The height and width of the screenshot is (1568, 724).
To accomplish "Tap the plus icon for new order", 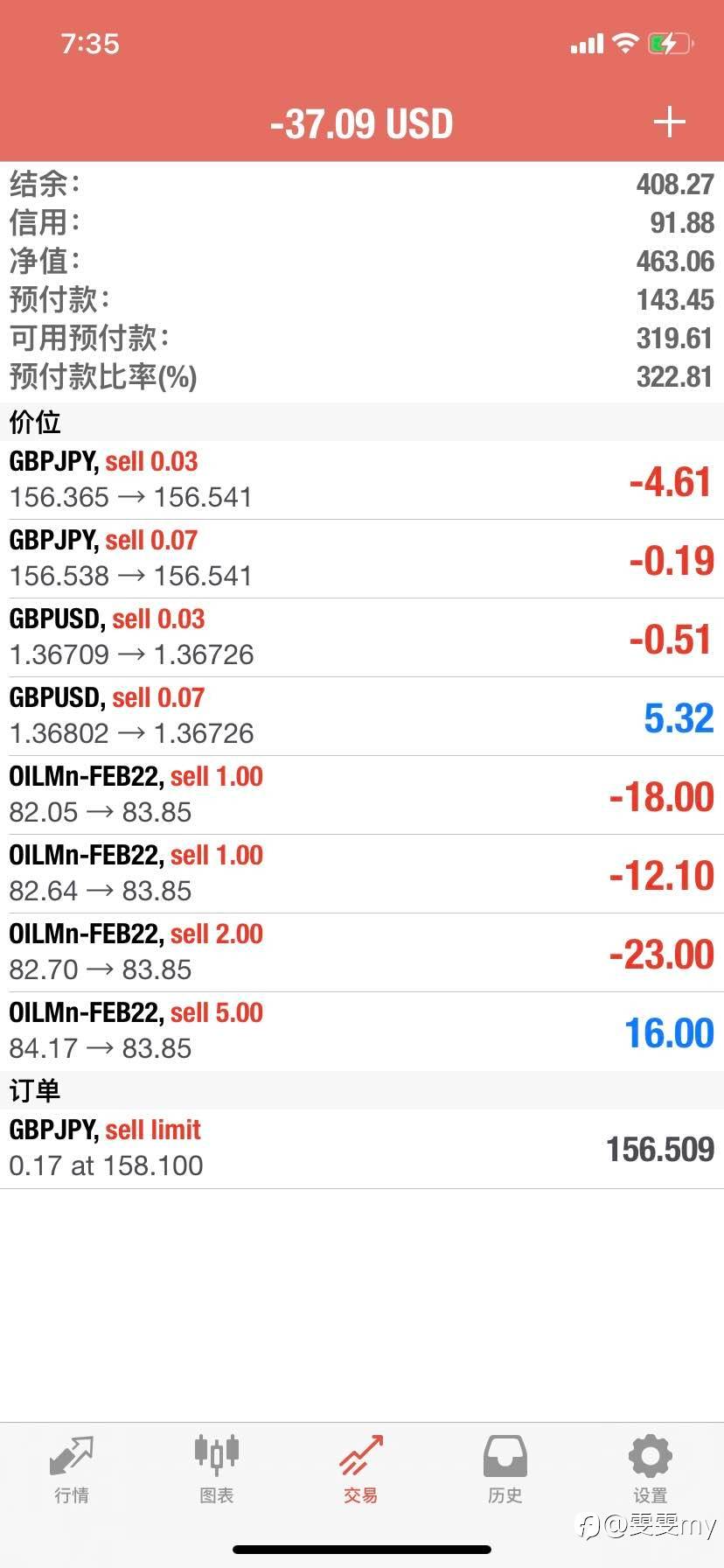I will (669, 122).
